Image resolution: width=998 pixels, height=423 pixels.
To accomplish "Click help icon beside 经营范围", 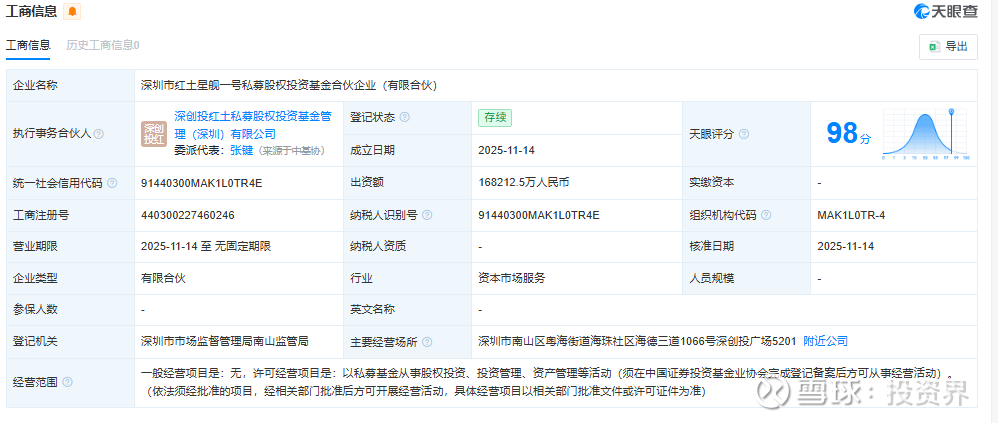I will click(67, 382).
